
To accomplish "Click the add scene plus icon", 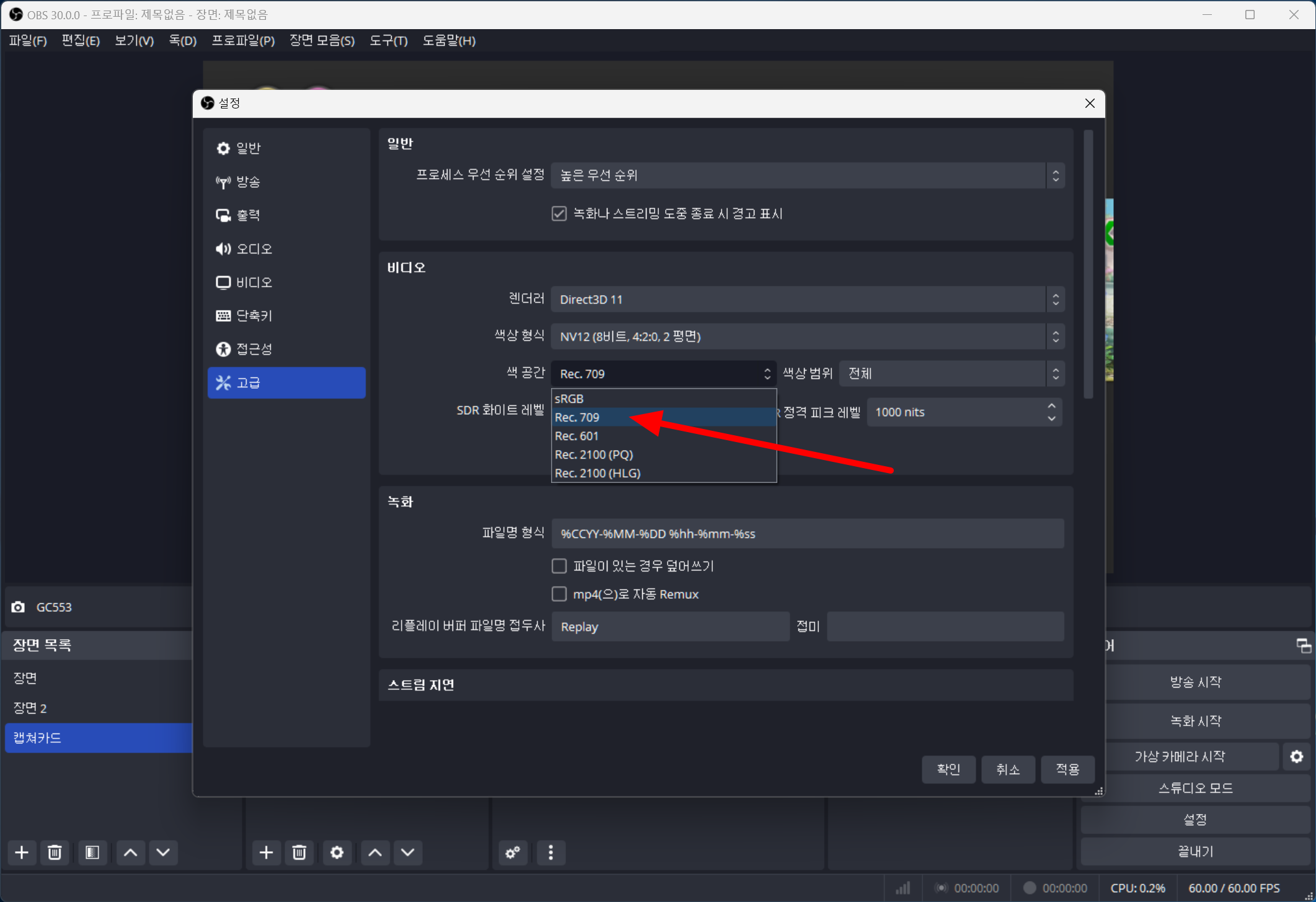I will click(22, 852).
